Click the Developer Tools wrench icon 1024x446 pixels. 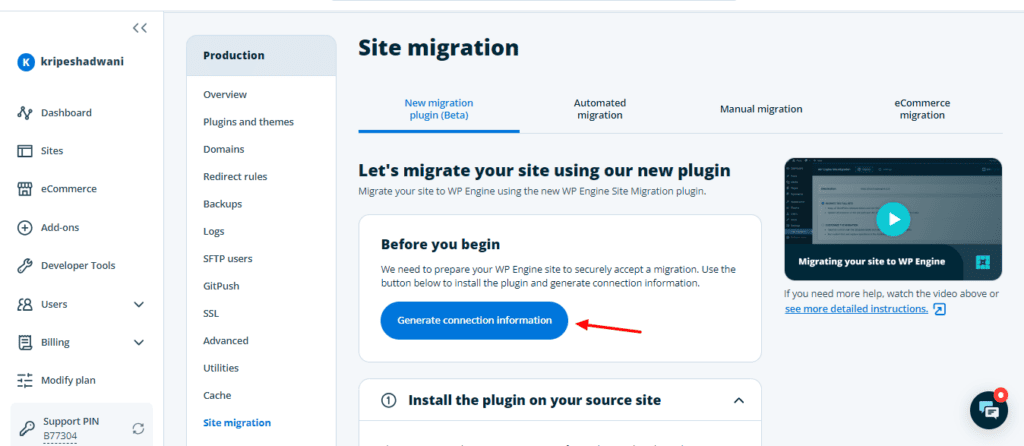[x=24, y=266]
